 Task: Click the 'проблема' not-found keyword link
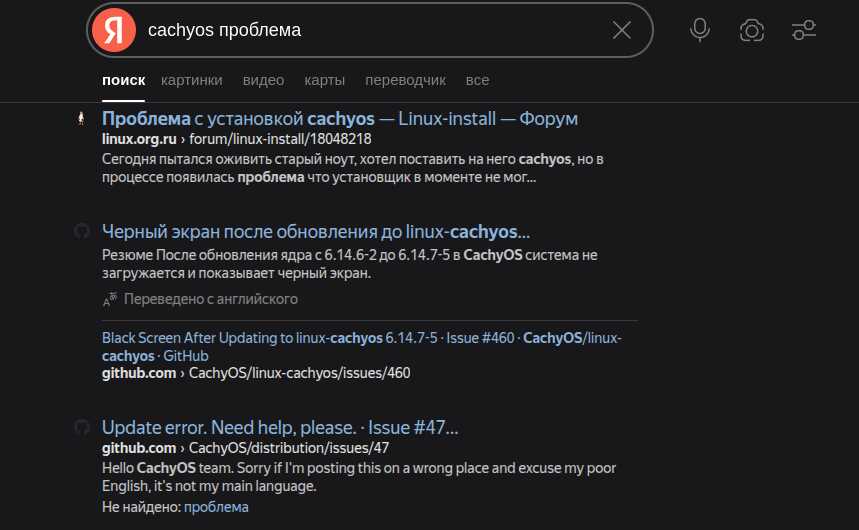point(216,507)
